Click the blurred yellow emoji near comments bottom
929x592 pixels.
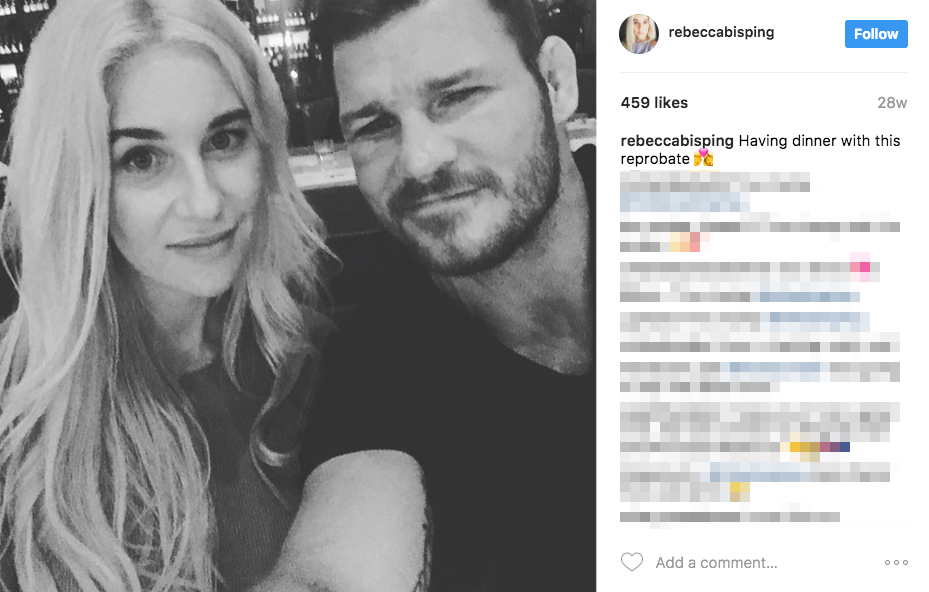pyautogui.click(x=739, y=491)
